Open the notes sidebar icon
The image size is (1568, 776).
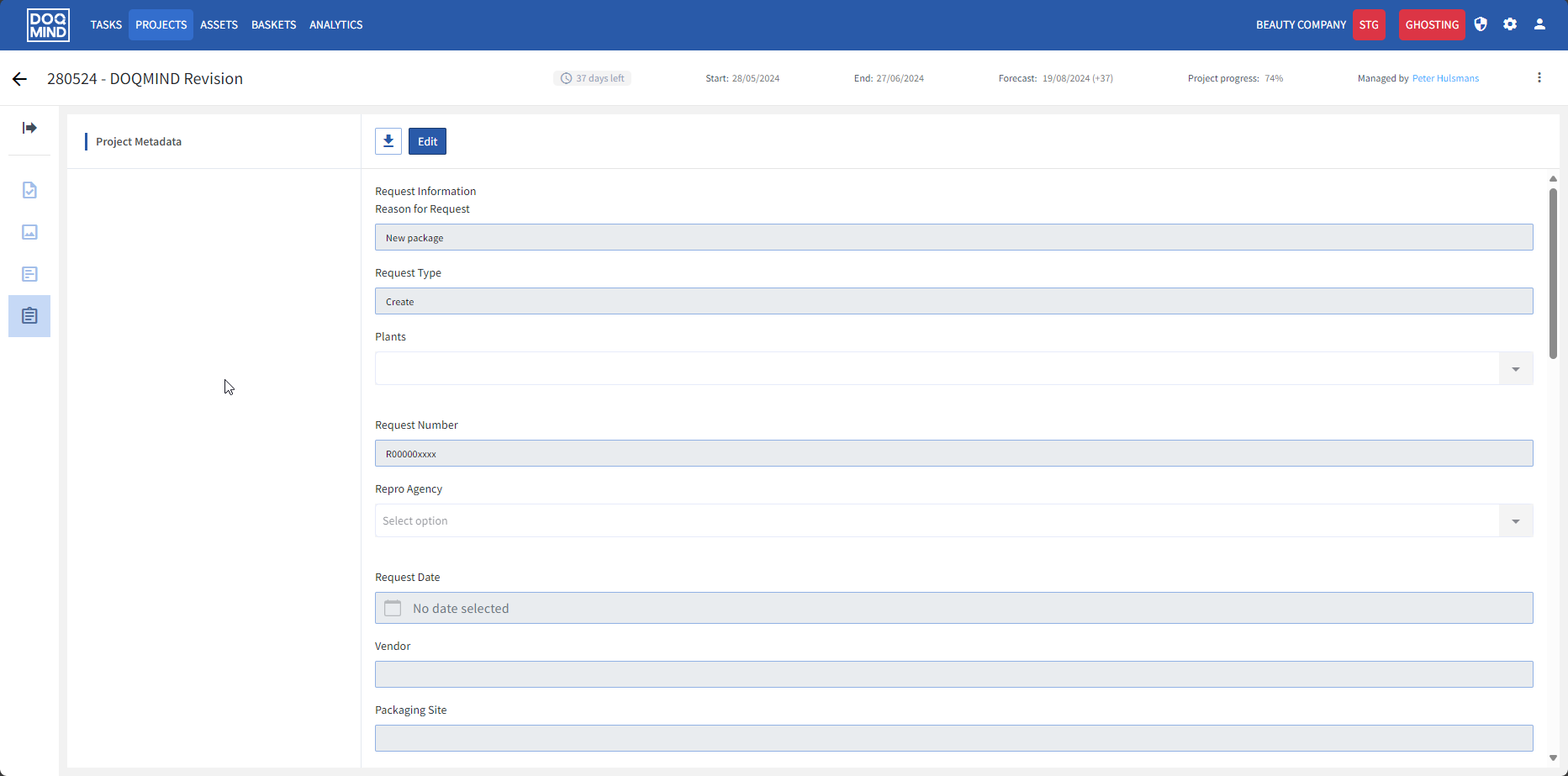tap(29, 274)
